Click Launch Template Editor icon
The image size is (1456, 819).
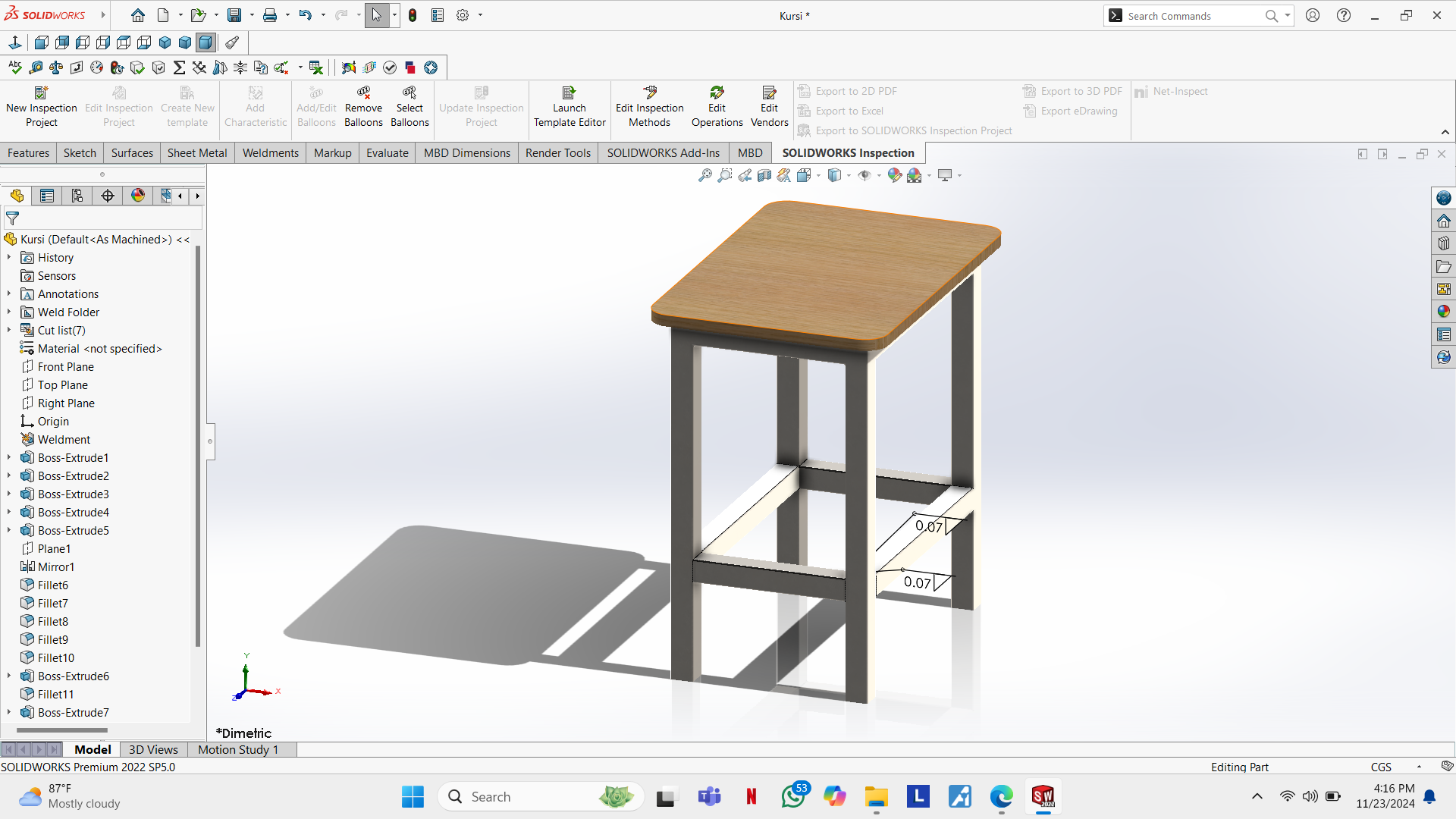(x=569, y=93)
